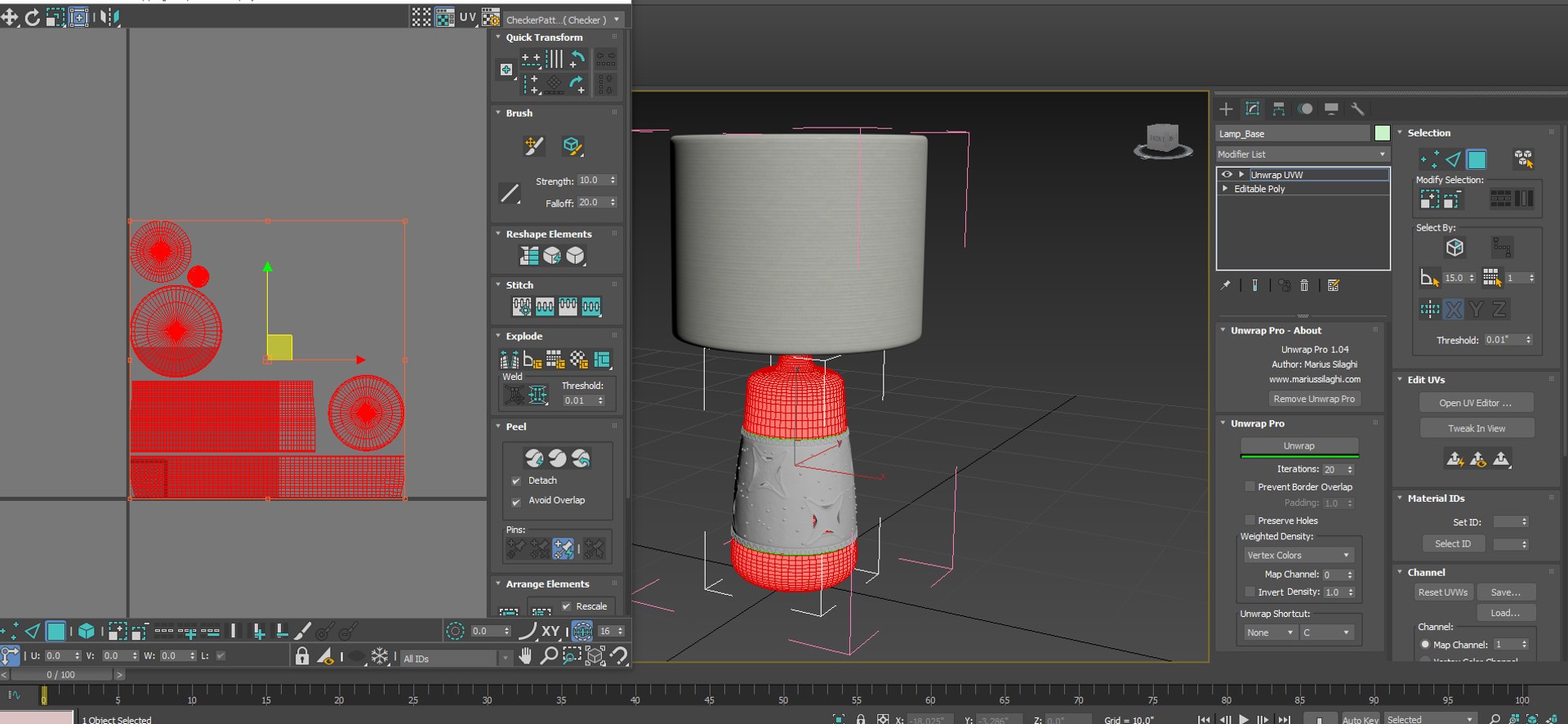The width and height of the screenshot is (1568, 724).
Task: Click the Freeform Mode toolbar icon
Action: (78, 16)
